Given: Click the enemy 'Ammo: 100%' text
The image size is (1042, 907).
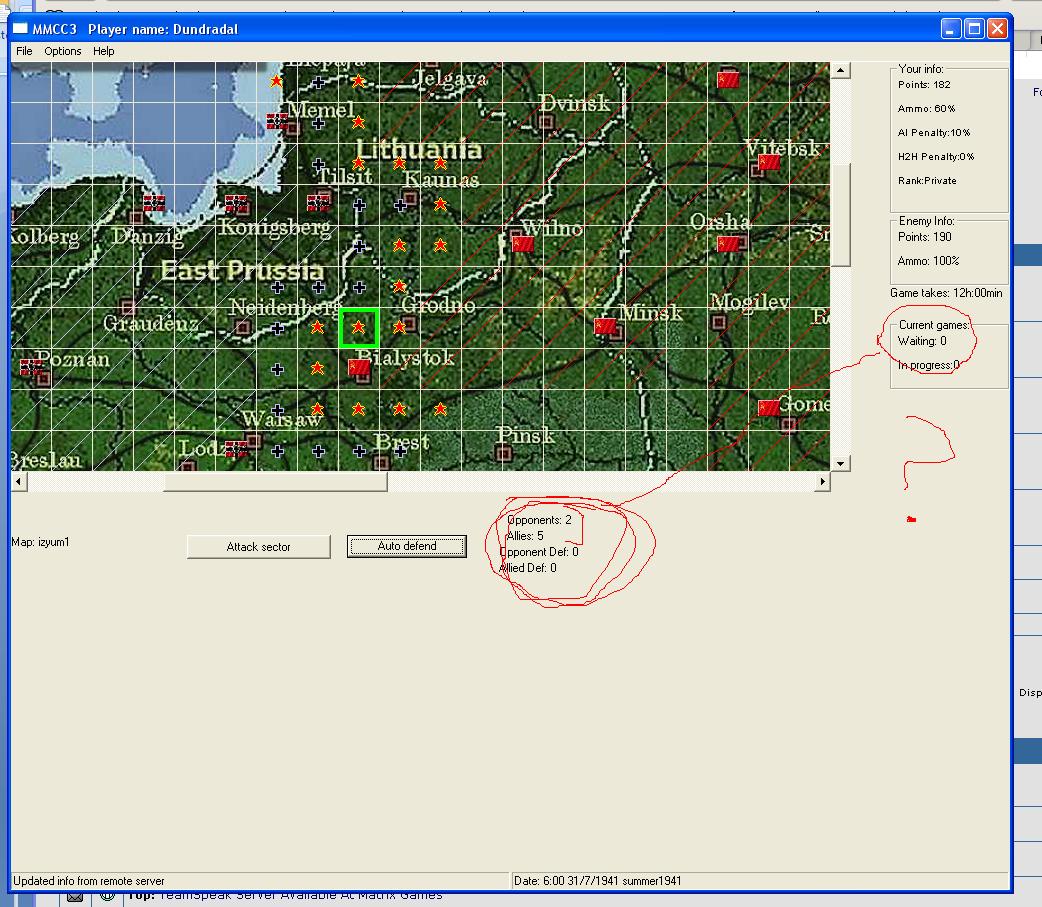Looking at the screenshot, I should (x=928, y=260).
